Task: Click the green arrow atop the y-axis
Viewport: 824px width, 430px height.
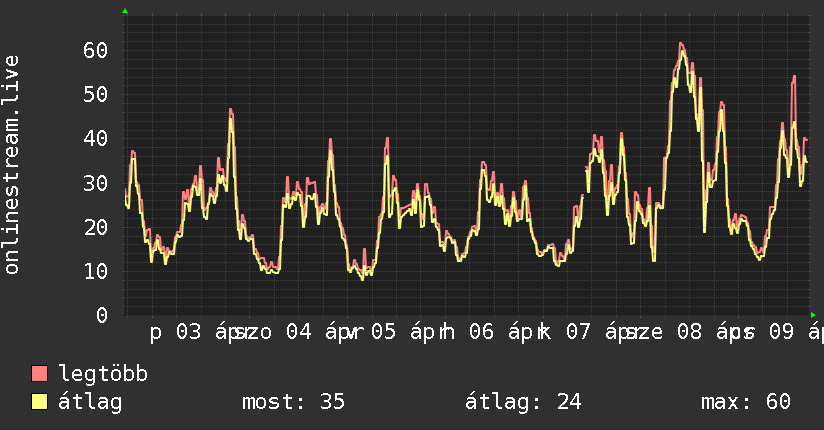Action: point(125,11)
